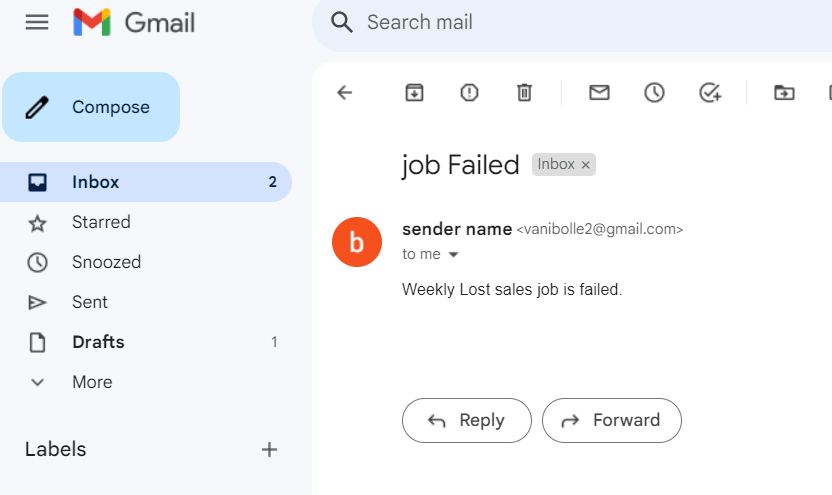Snooze this email with clock icon
Screen dimensions: 832x495
tap(654, 93)
